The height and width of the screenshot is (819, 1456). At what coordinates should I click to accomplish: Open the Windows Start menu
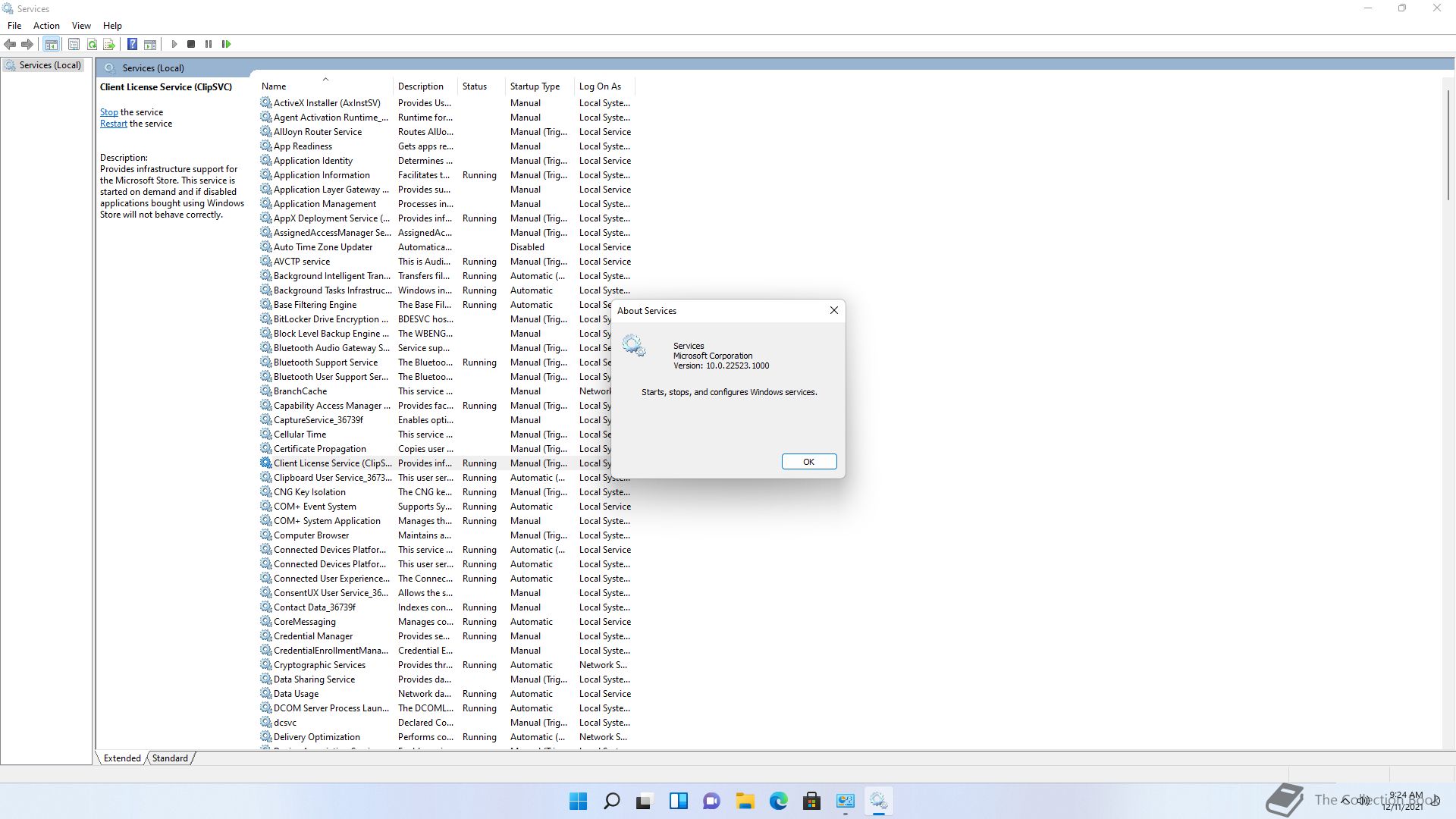578,801
